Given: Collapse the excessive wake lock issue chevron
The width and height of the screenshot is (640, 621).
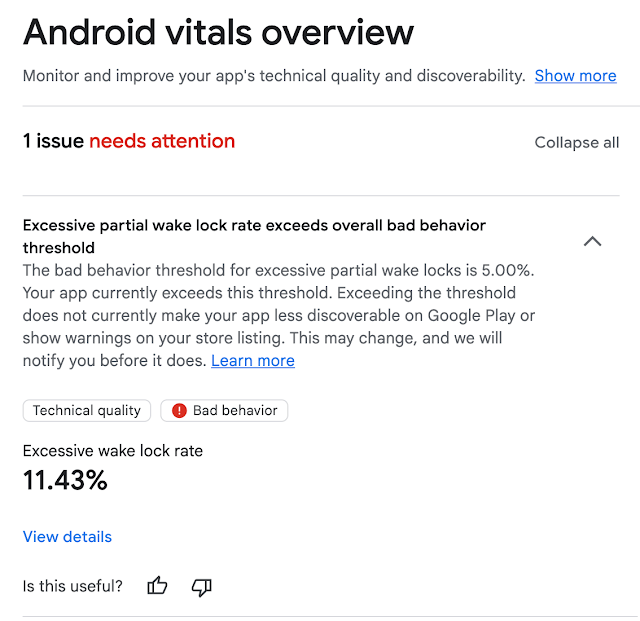Looking at the screenshot, I should [592, 241].
